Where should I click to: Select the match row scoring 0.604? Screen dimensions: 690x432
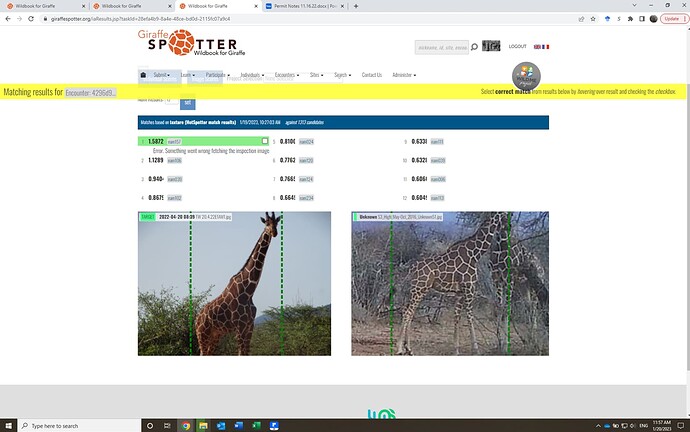click(466, 198)
